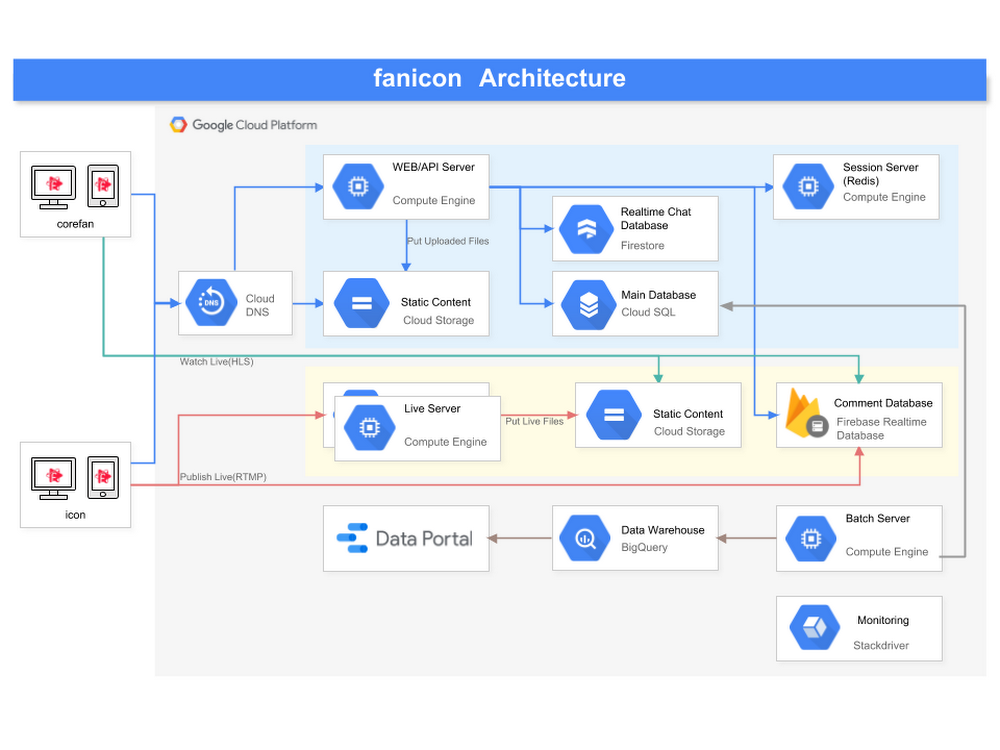Click "Compute Engine" text under Batch Server
The height and width of the screenshot is (750, 1000).
[x=886, y=552]
